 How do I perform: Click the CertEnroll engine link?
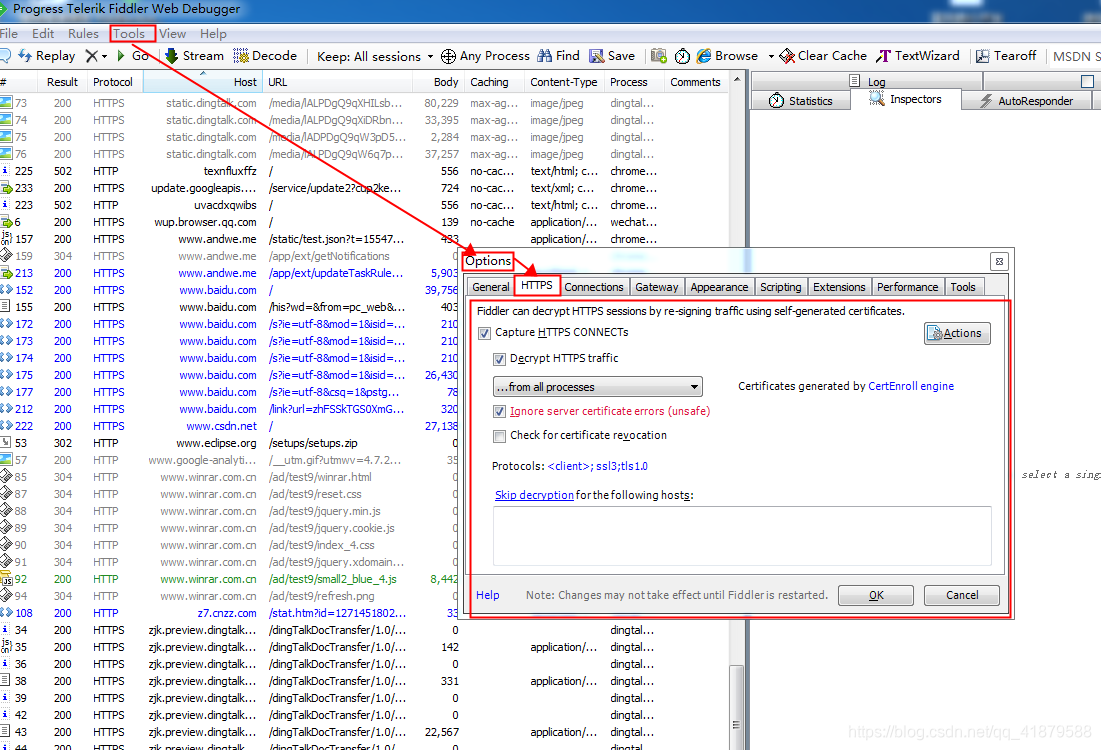[x=911, y=386]
